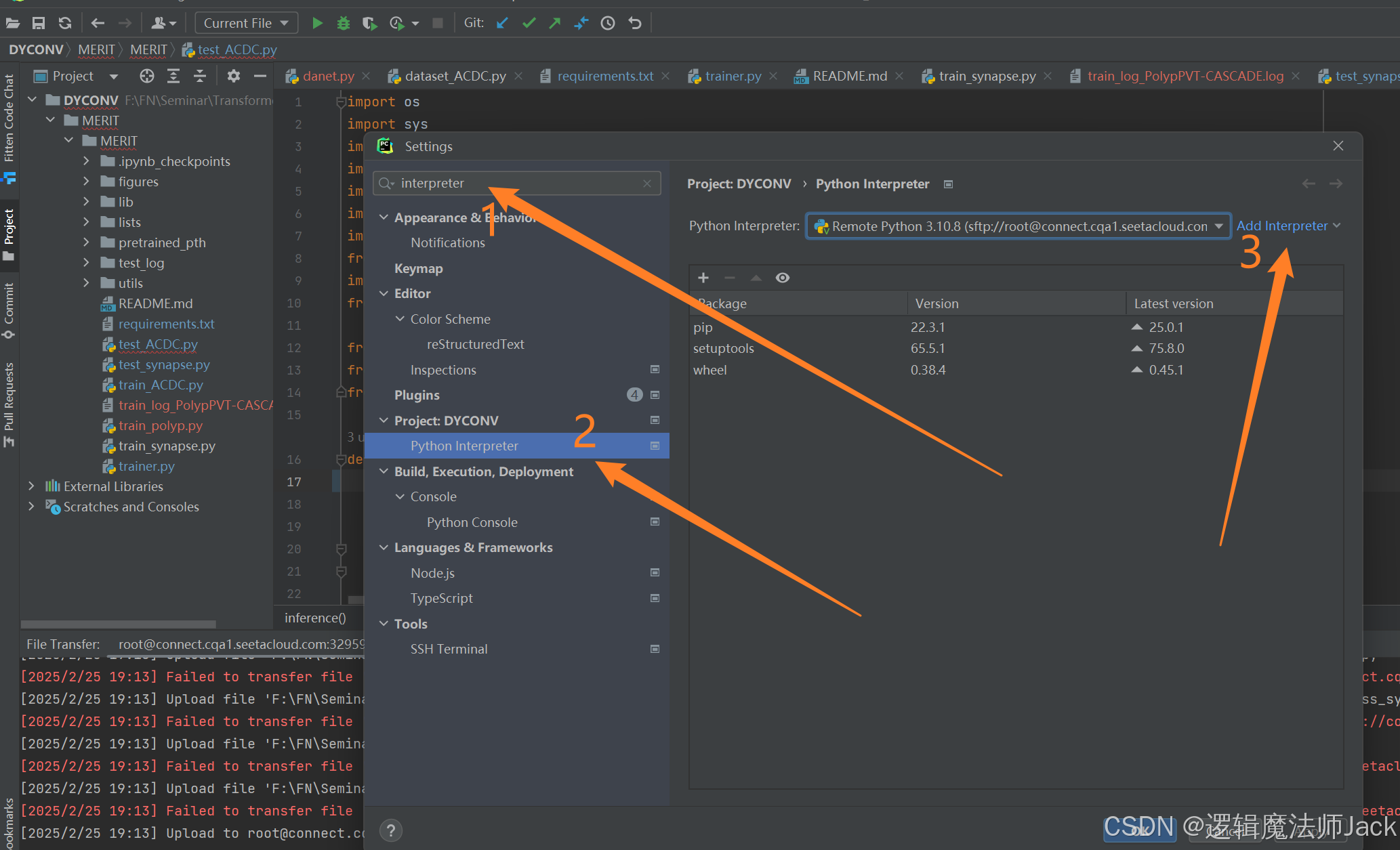
Task: Click the green Run button
Action: [x=317, y=23]
